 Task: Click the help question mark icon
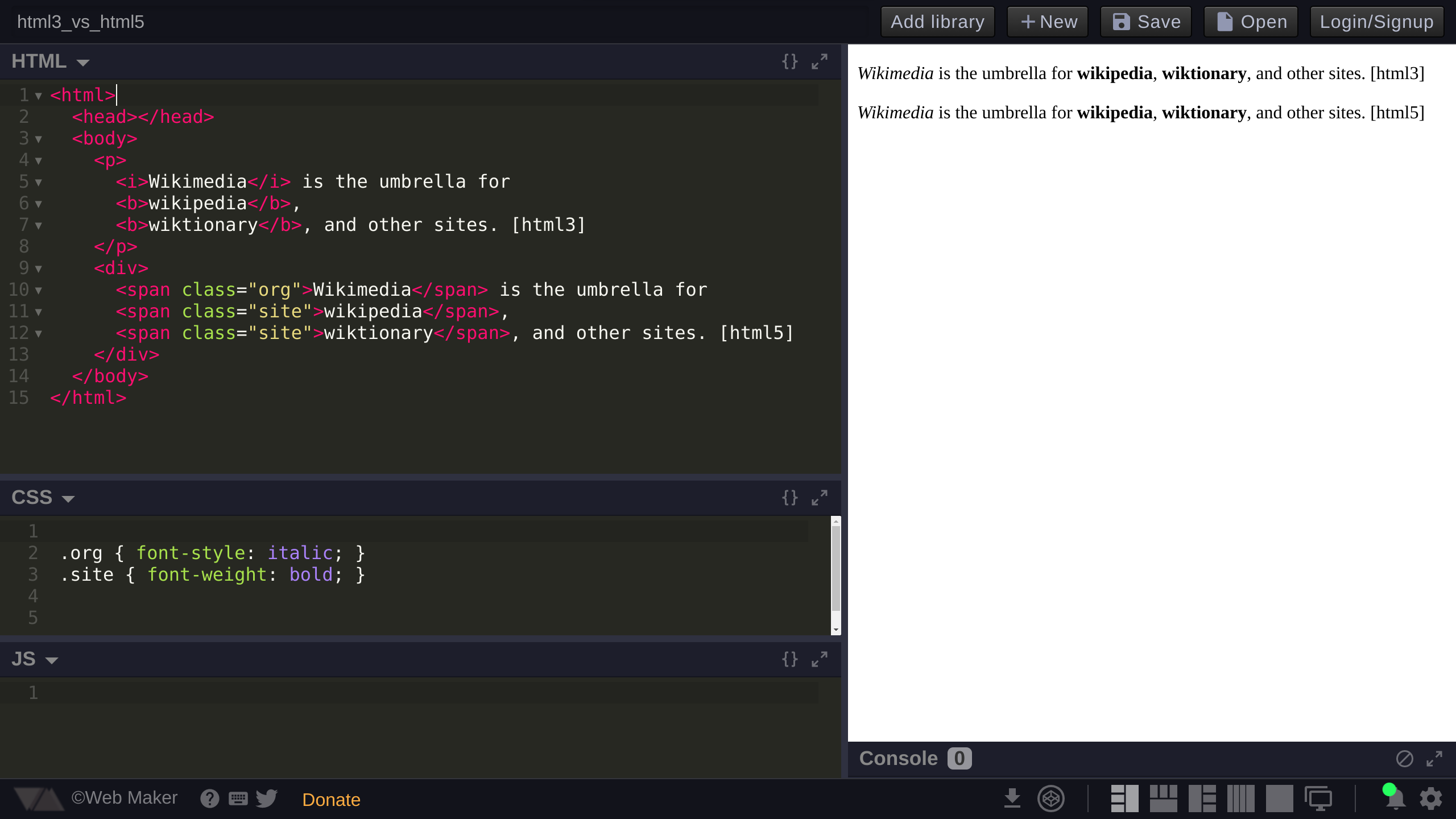tap(209, 799)
